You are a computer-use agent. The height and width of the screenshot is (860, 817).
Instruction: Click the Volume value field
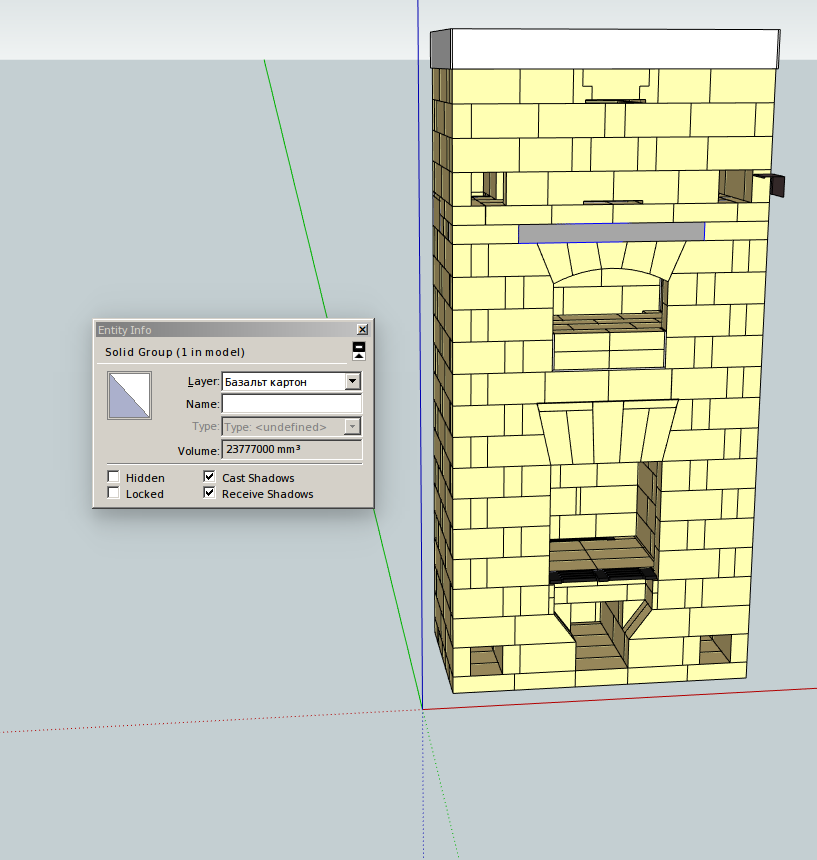(x=291, y=451)
